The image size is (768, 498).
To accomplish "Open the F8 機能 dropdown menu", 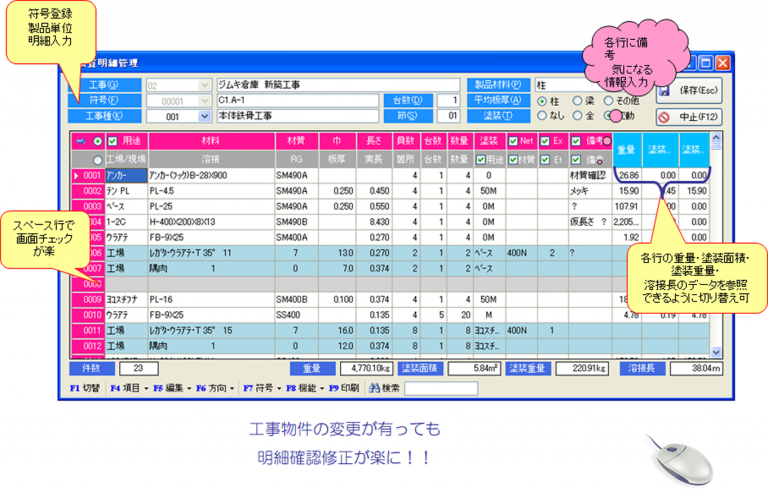I will click(x=305, y=388).
